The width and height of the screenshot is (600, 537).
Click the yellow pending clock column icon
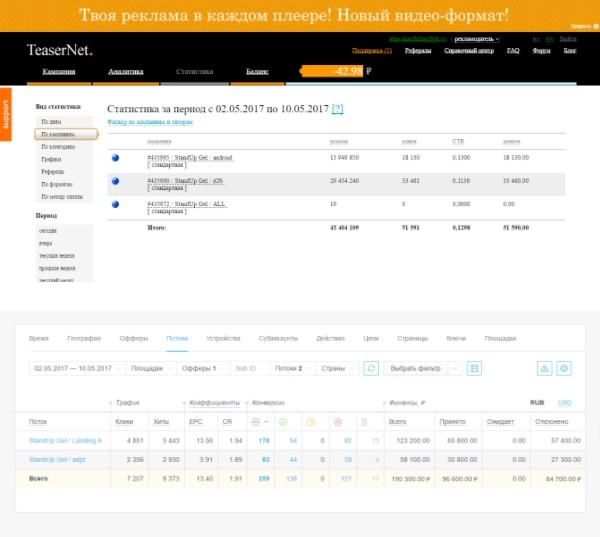[310, 422]
